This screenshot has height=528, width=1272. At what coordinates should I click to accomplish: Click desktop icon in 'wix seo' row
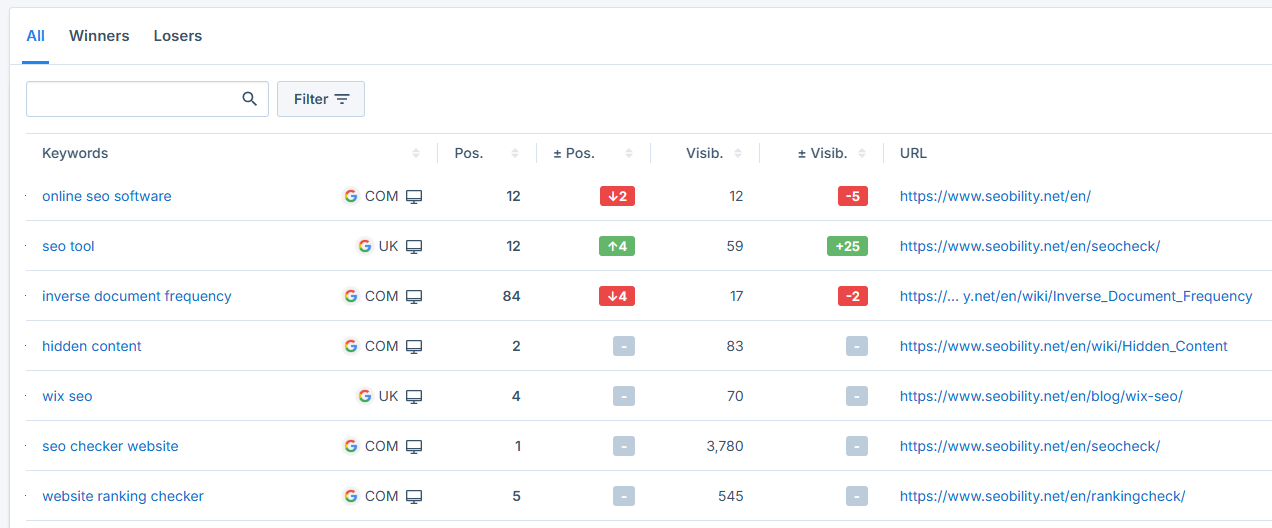point(414,396)
